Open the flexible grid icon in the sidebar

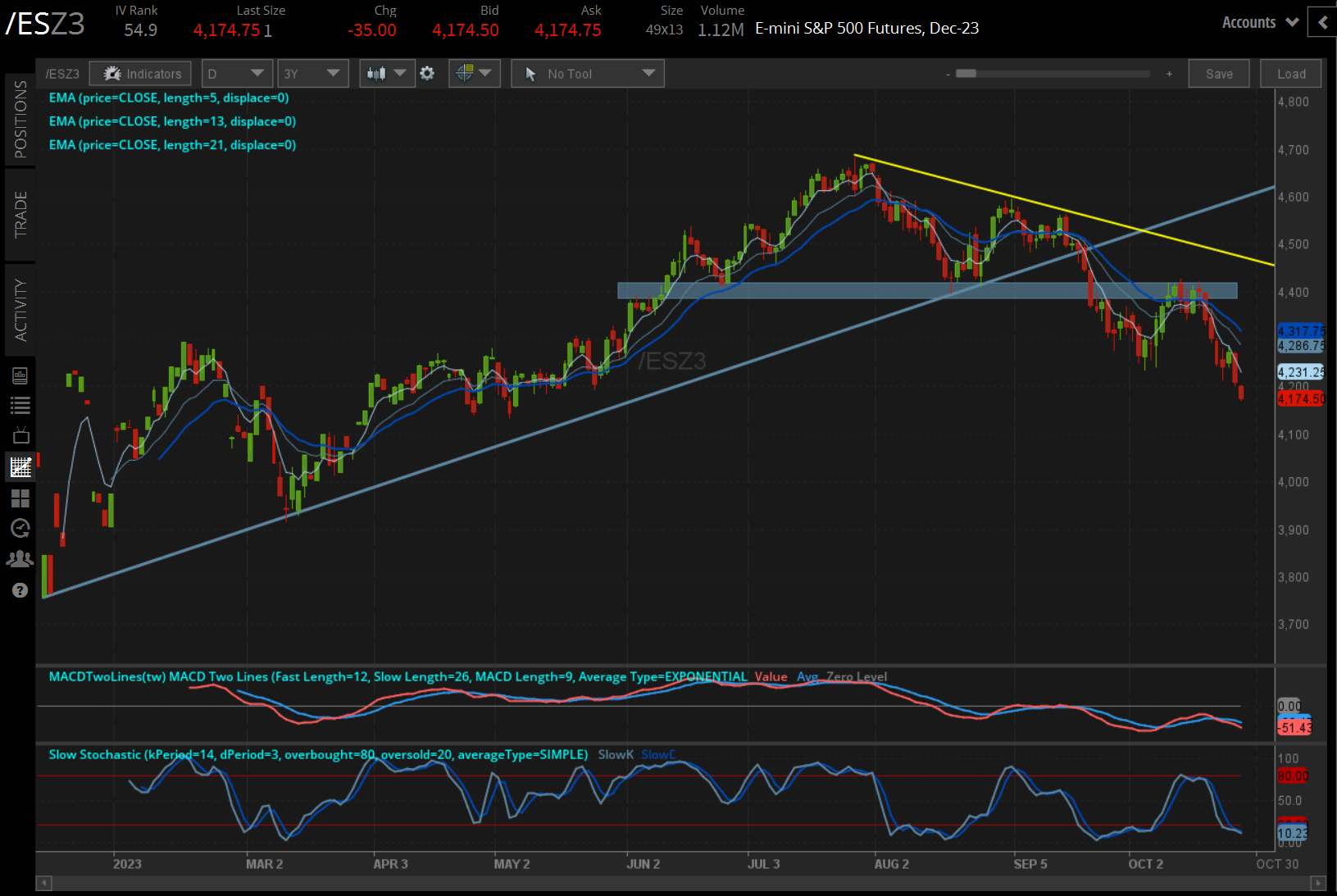coord(20,498)
